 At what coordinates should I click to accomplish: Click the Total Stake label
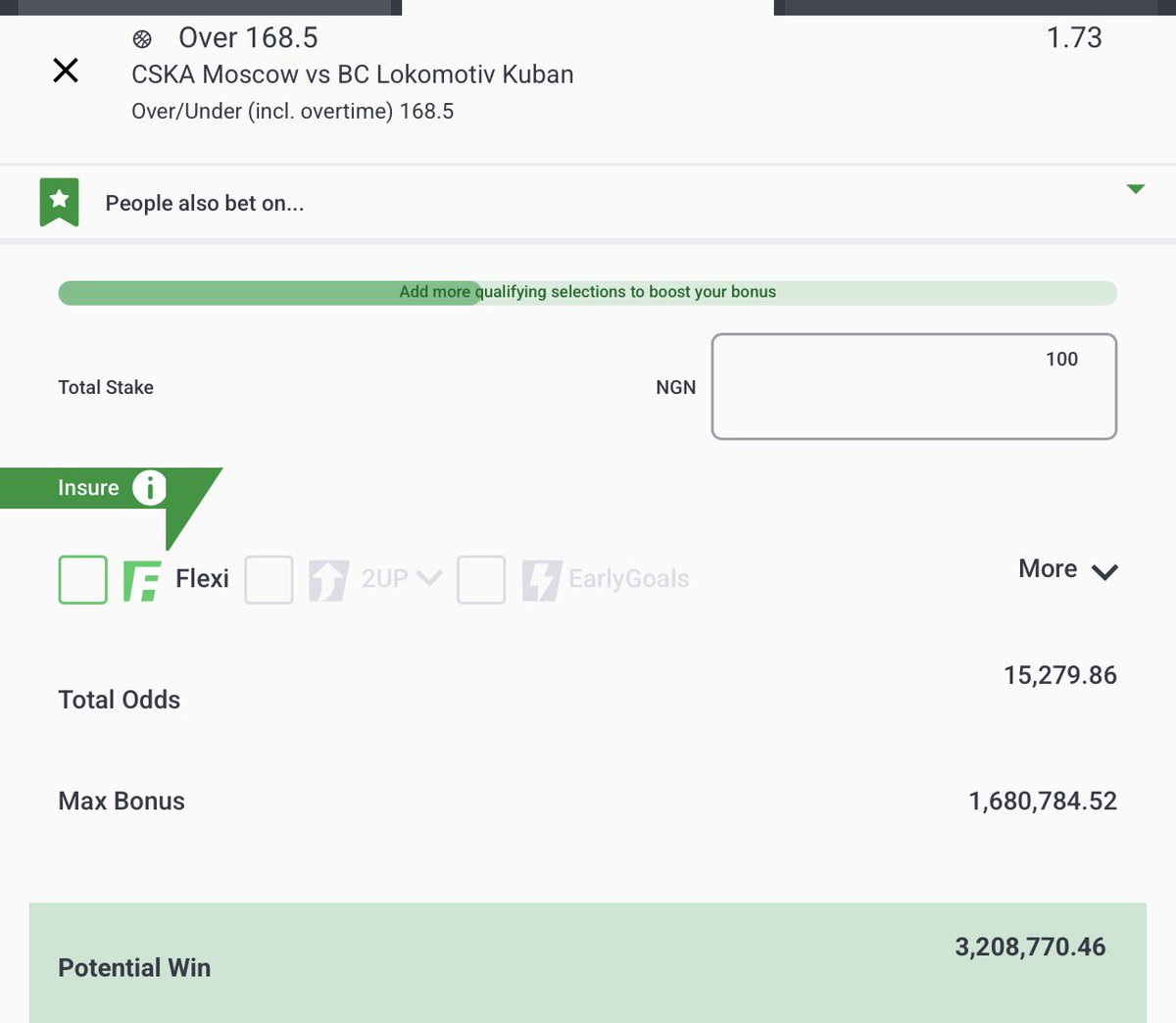point(106,387)
